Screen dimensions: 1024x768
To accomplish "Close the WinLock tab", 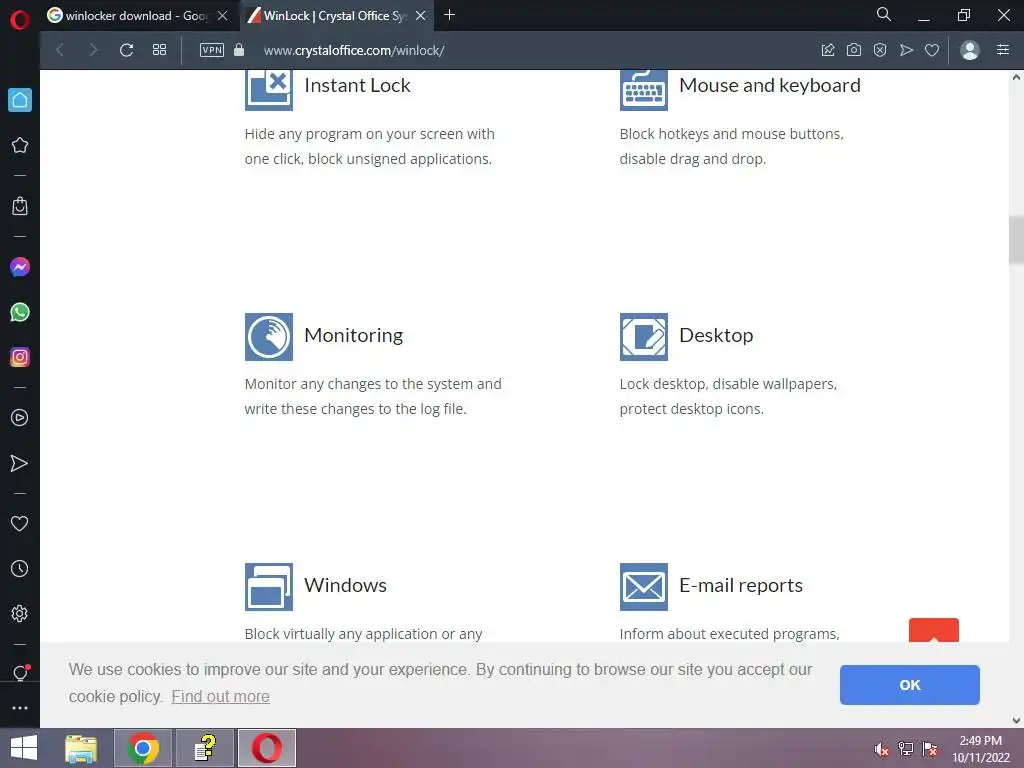I will 421,16.
